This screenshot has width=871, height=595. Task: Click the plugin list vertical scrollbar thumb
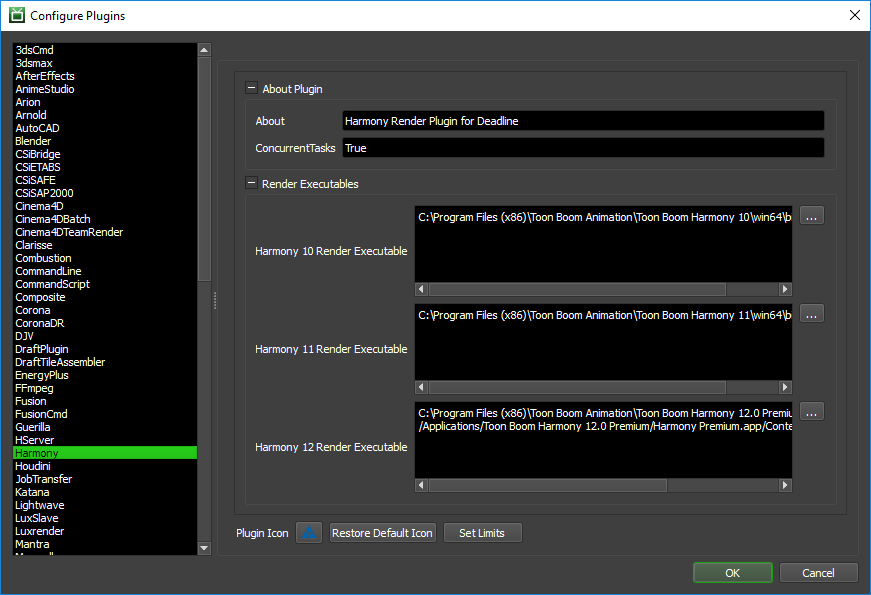(x=204, y=169)
